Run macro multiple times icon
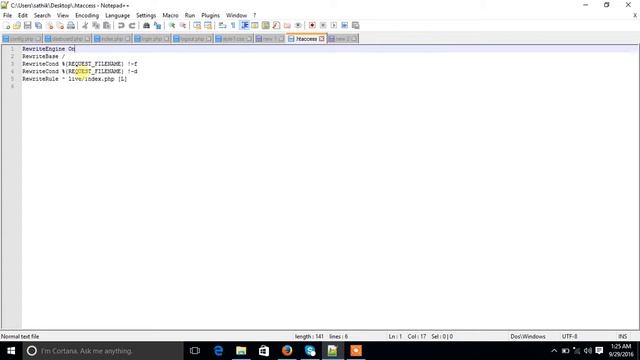This screenshot has width=640, height=360. pos(344,25)
